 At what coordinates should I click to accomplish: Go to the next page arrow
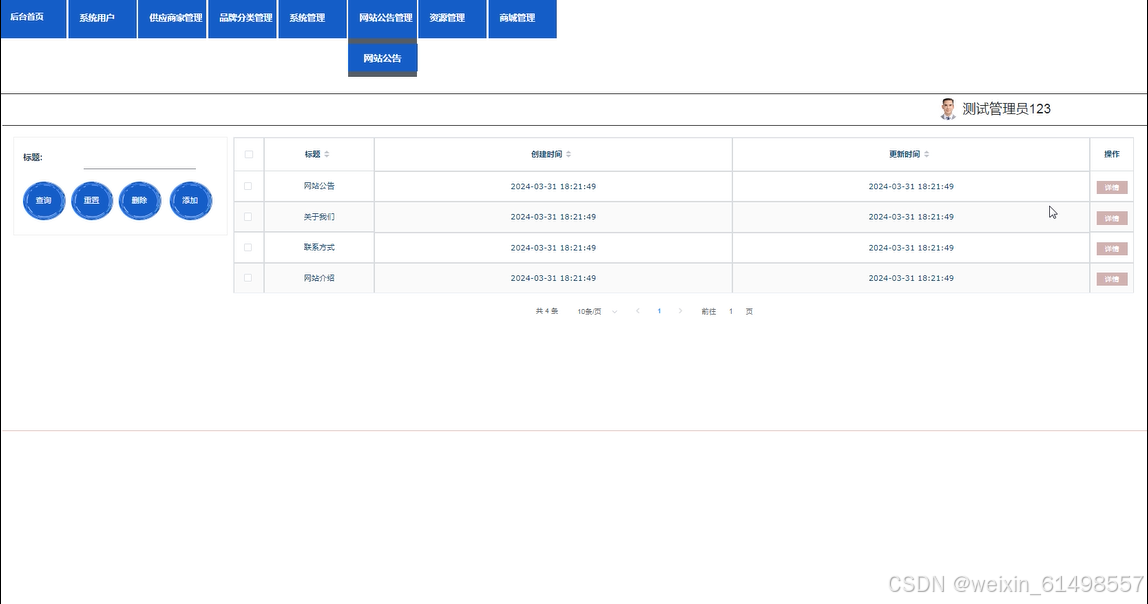[x=680, y=311]
